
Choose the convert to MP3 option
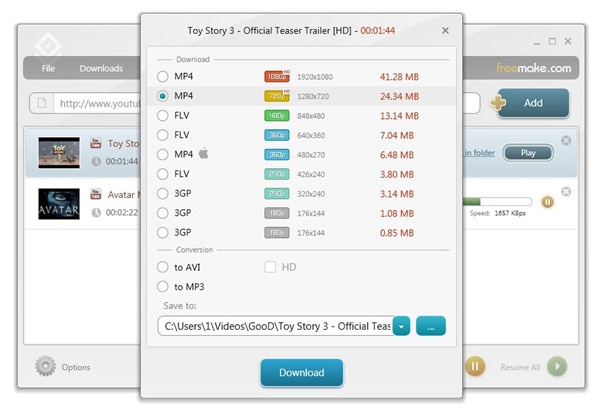(163, 287)
